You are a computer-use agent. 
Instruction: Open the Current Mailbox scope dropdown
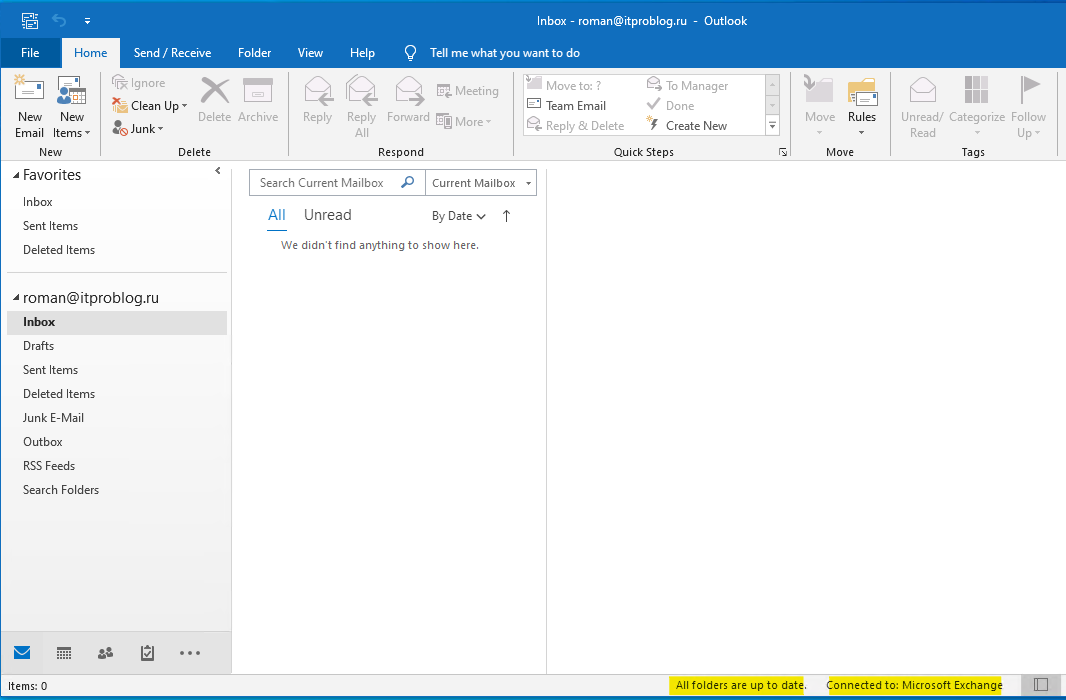[x=481, y=183]
